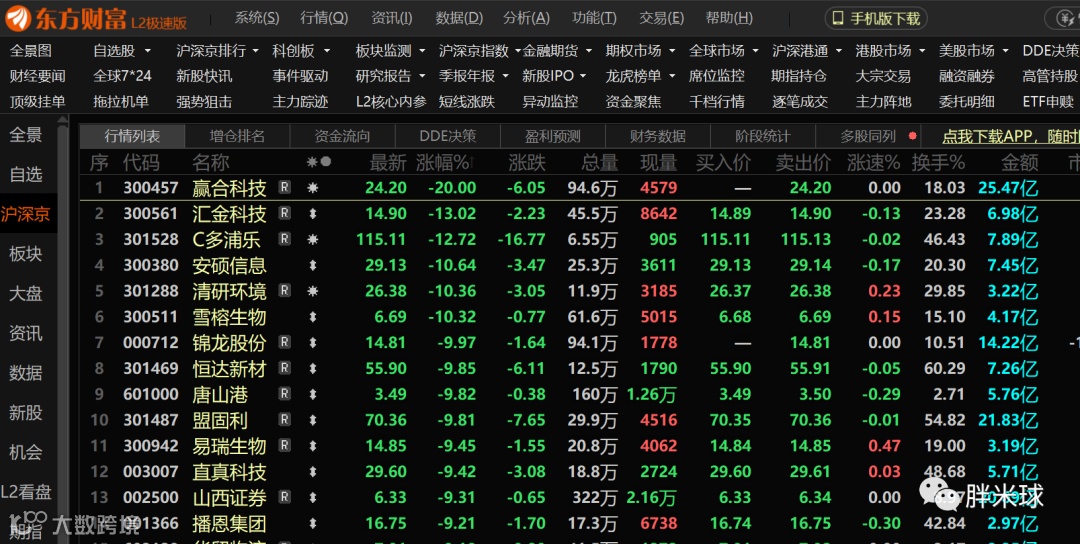This screenshot has width=1080, height=544.
Task: Switch to the 财务数据 tab
Action: (658, 136)
